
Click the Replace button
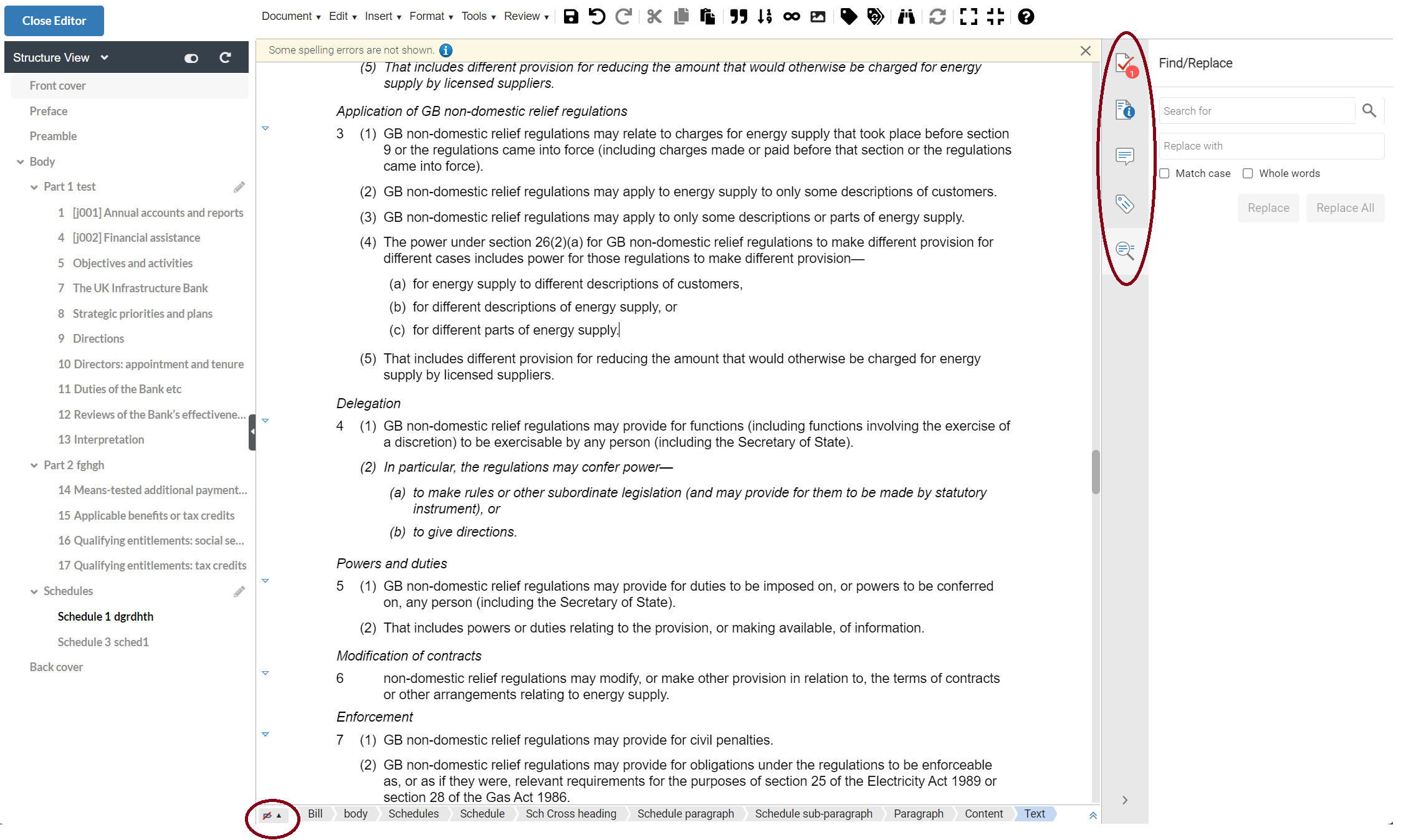(x=1268, y=208)
